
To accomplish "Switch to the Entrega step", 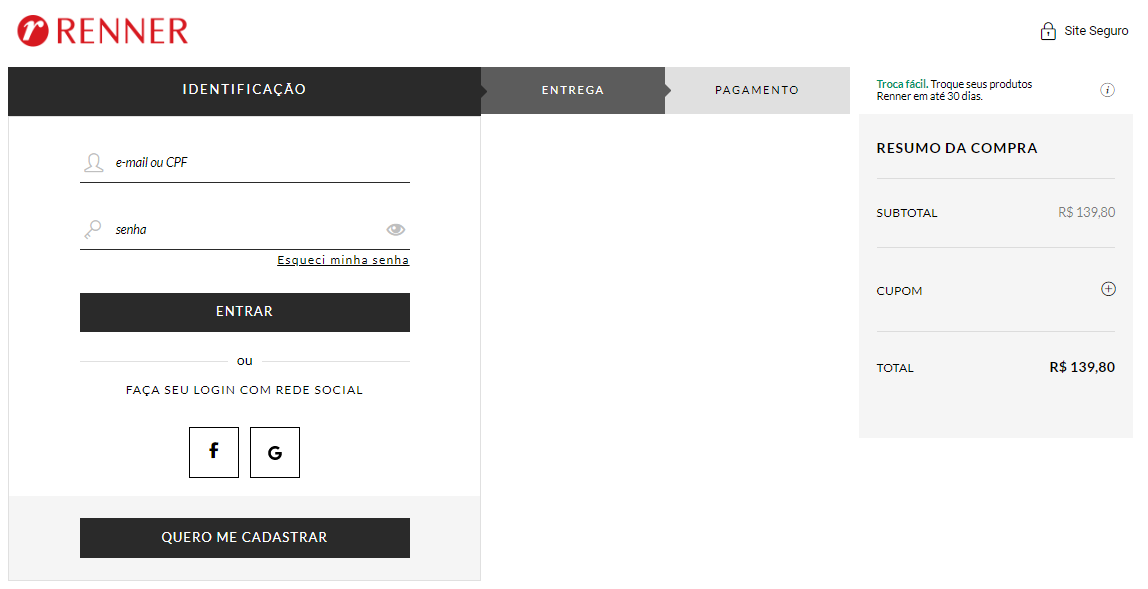I will pyautogui.click(x=573, y=90).
